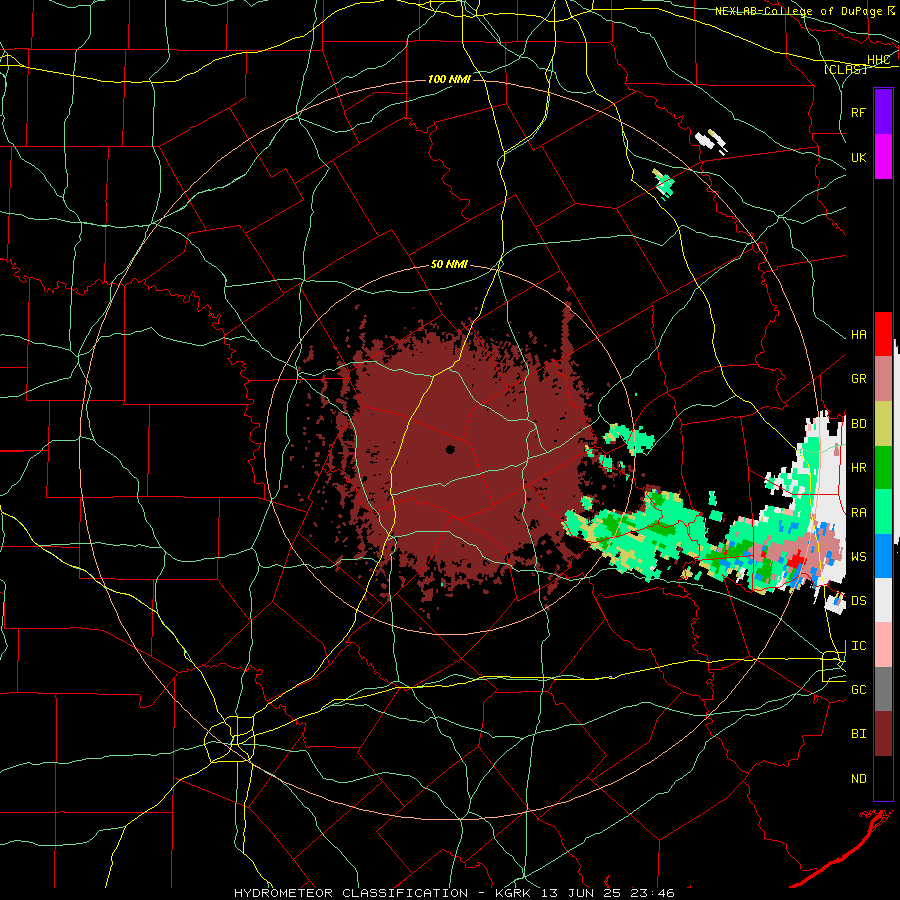Click the RF purple legend swatch
The width and height of the screenshot is (900, 900).
pos(883,112)
